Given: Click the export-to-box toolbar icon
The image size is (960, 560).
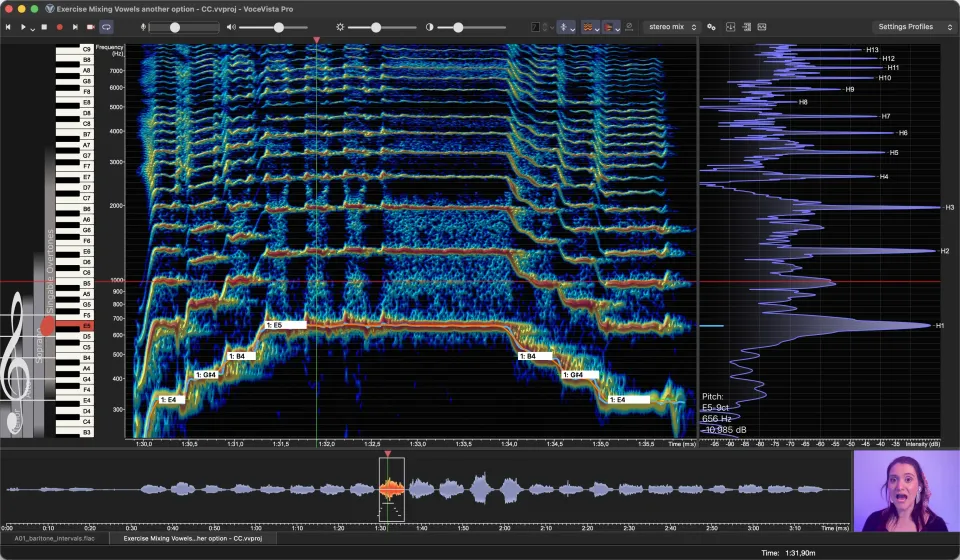Looking at the screenshot, I should [x=730, y=27].
